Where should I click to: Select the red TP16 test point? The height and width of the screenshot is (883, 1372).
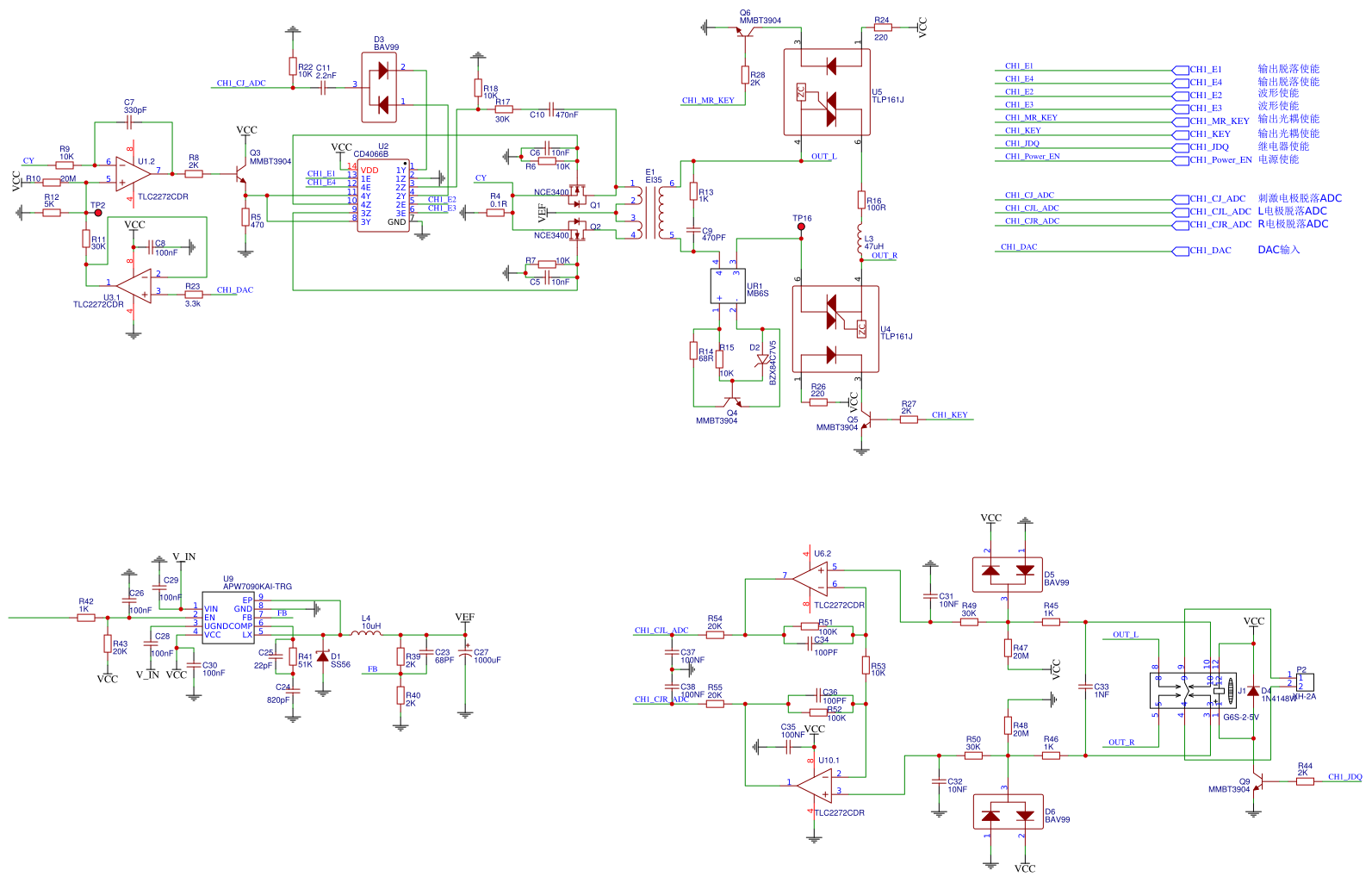coord(801,227)
